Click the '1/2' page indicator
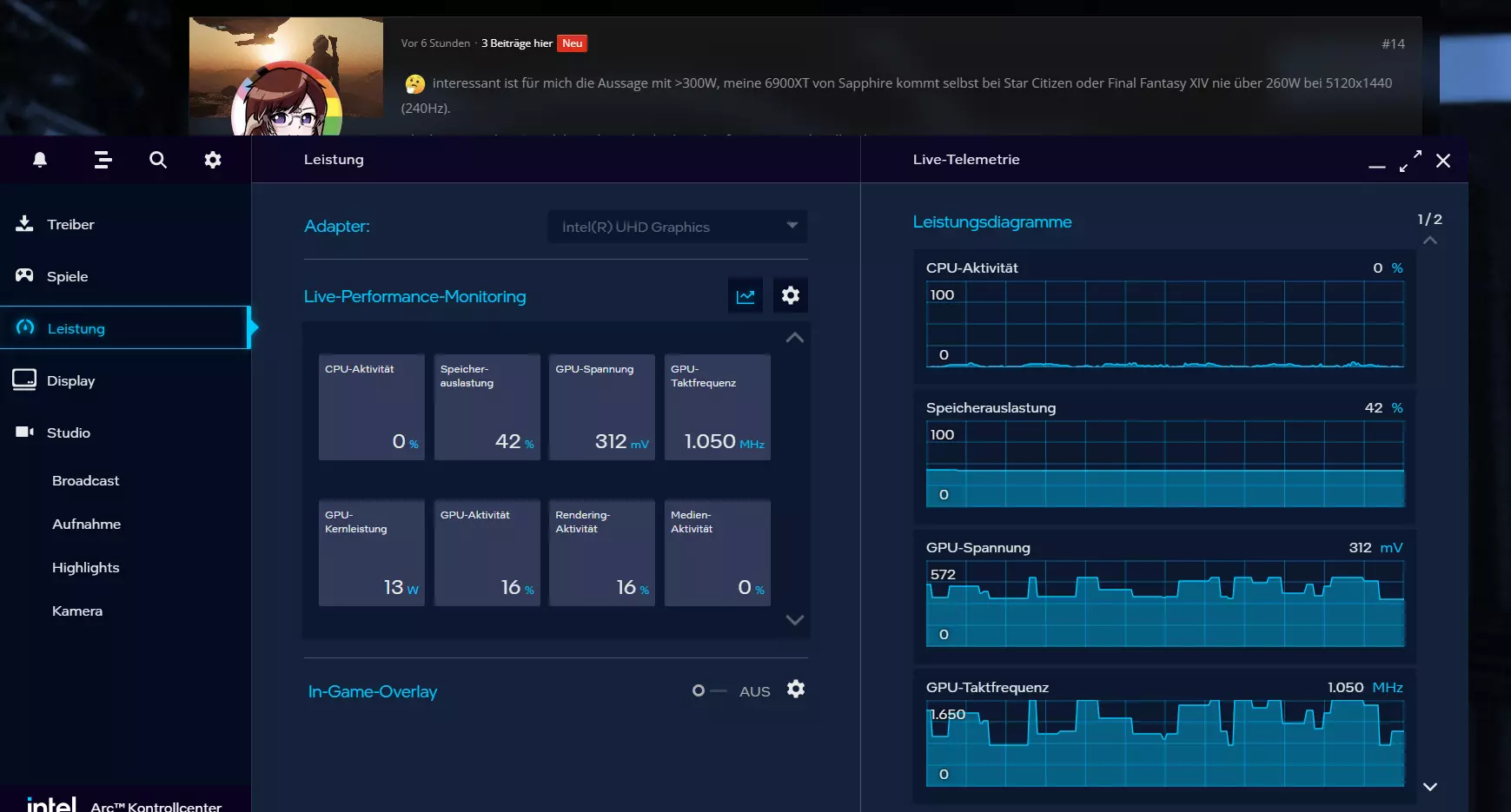This screenshot has width=1511, height=812. (1429, 220)
